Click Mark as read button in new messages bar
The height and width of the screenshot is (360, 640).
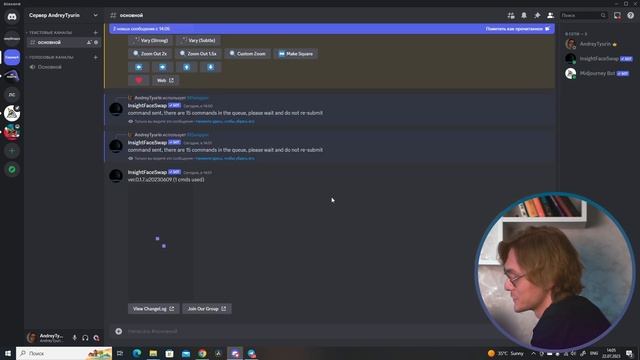click(518, 29)
